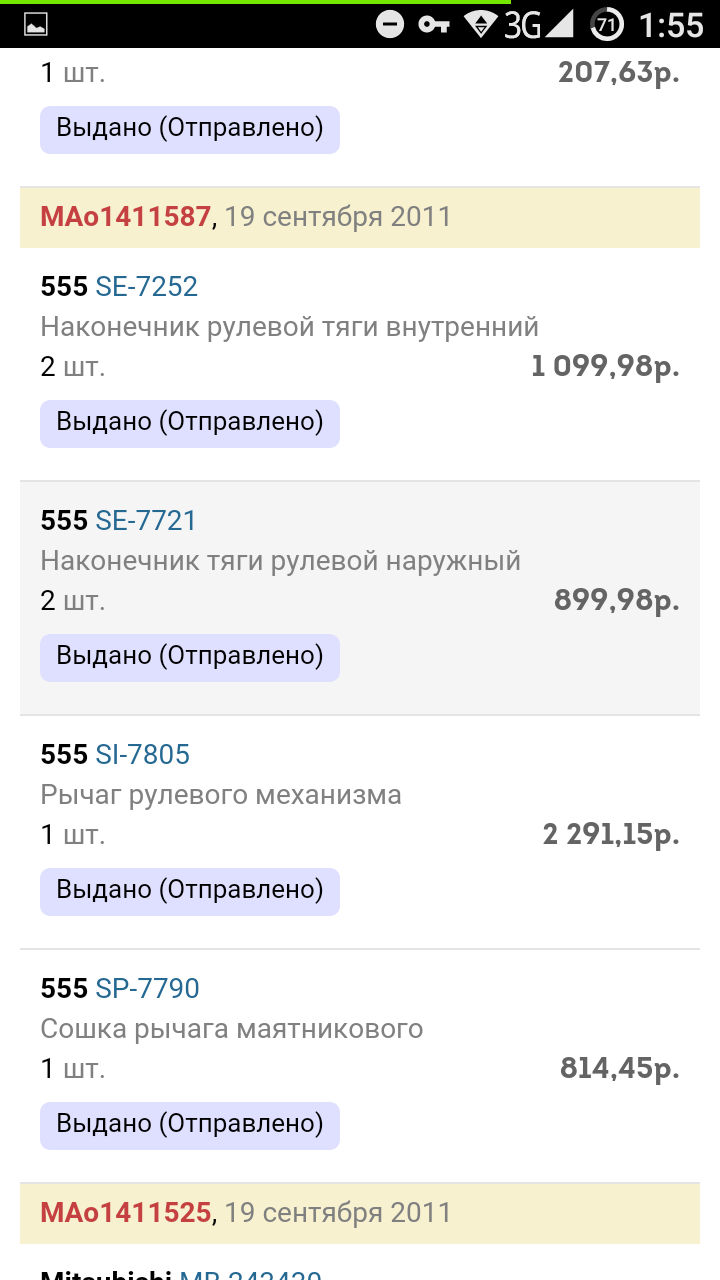Image resolution: width=720 pixels, height=1280 pixels.
Task: Select the Сошка рычага маятникового item description
Action: pyautogui.click(x=232, y=1029)
